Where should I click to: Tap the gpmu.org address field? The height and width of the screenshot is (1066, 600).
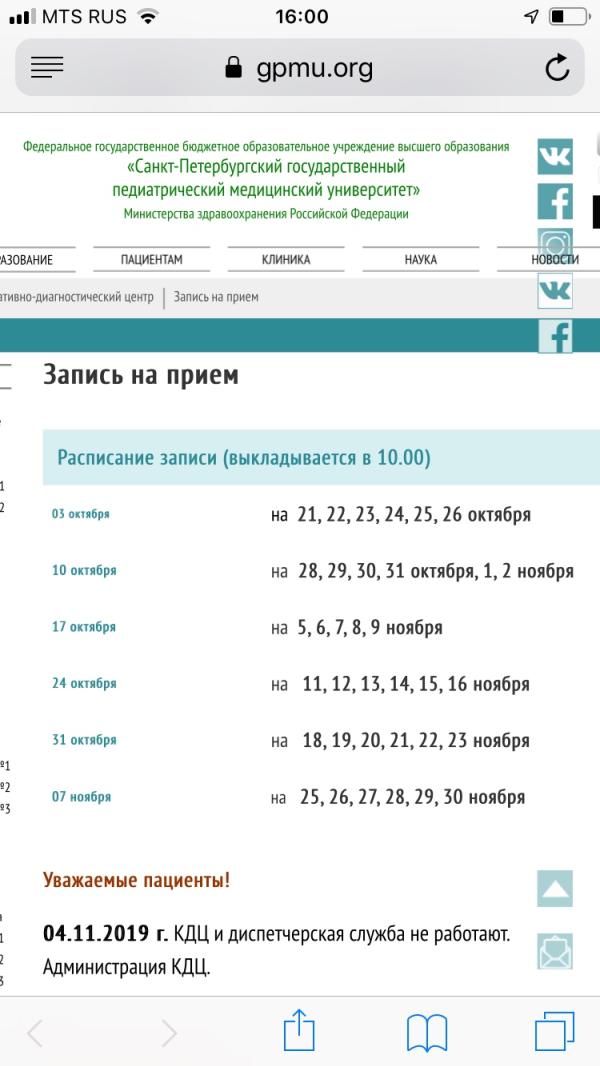300,67
